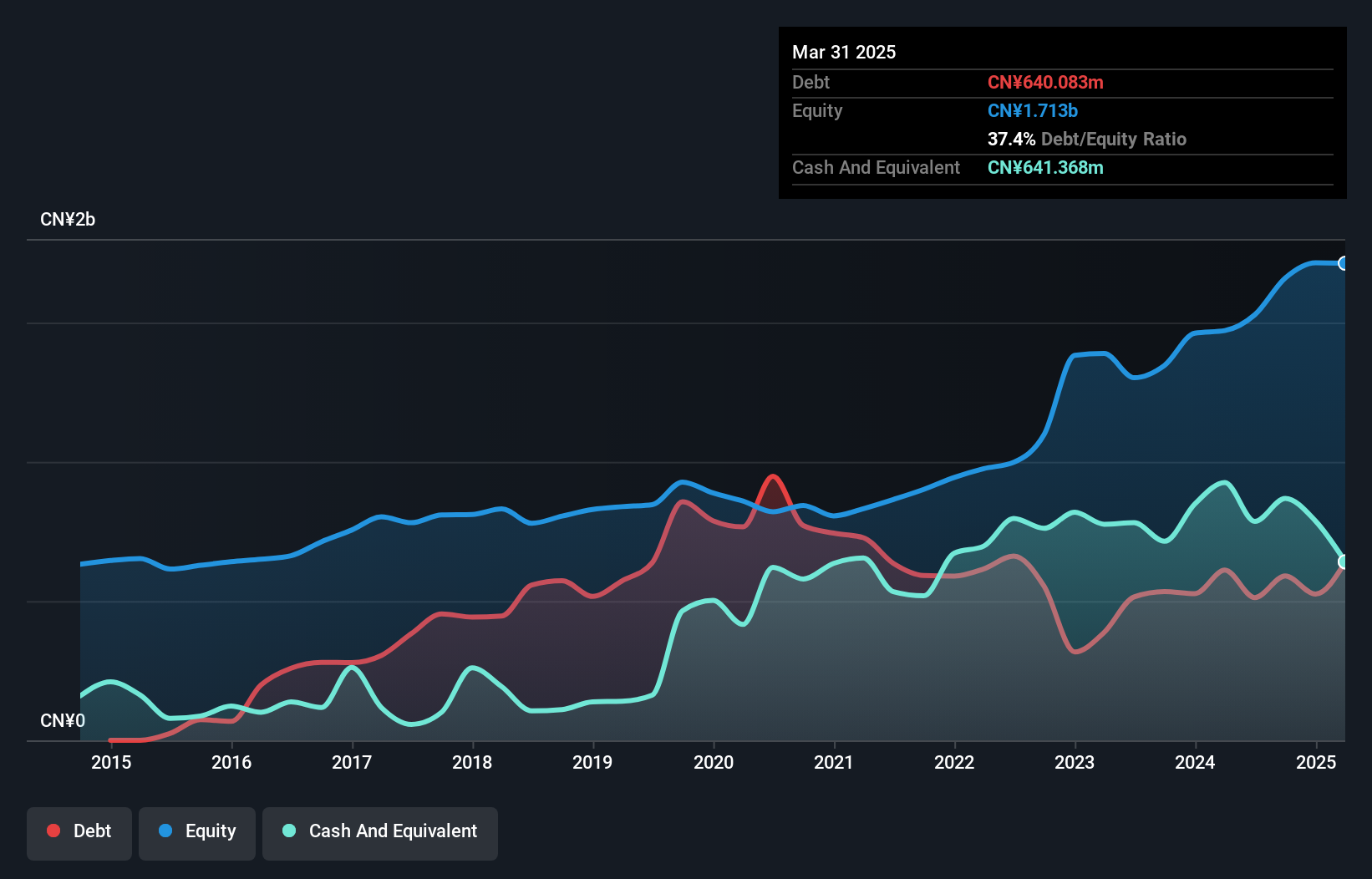Click the CN¥0 y-axis label

pyautogui.click(x=63, y=720)
